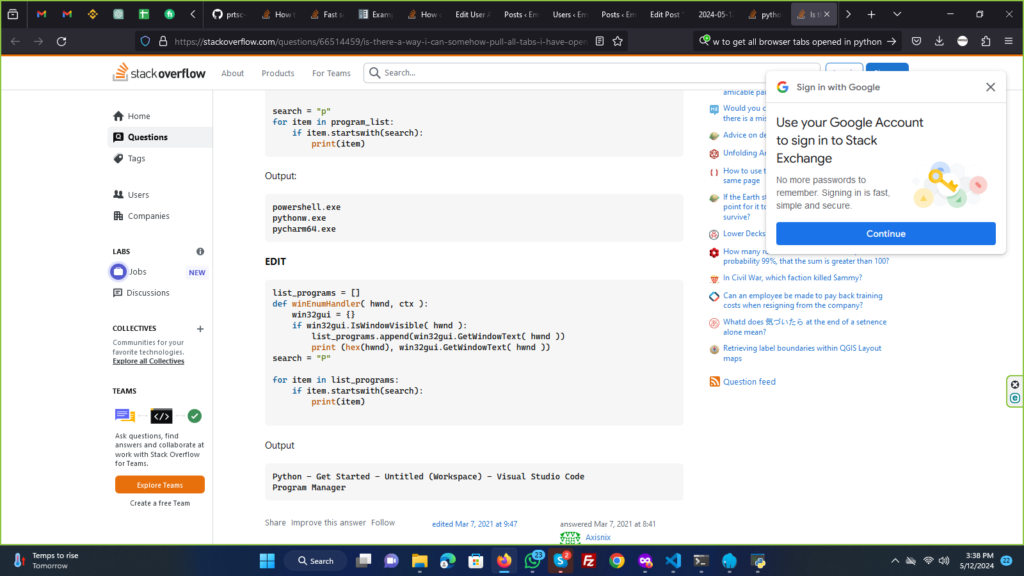Open the Products menu in the header

point(278,73)
